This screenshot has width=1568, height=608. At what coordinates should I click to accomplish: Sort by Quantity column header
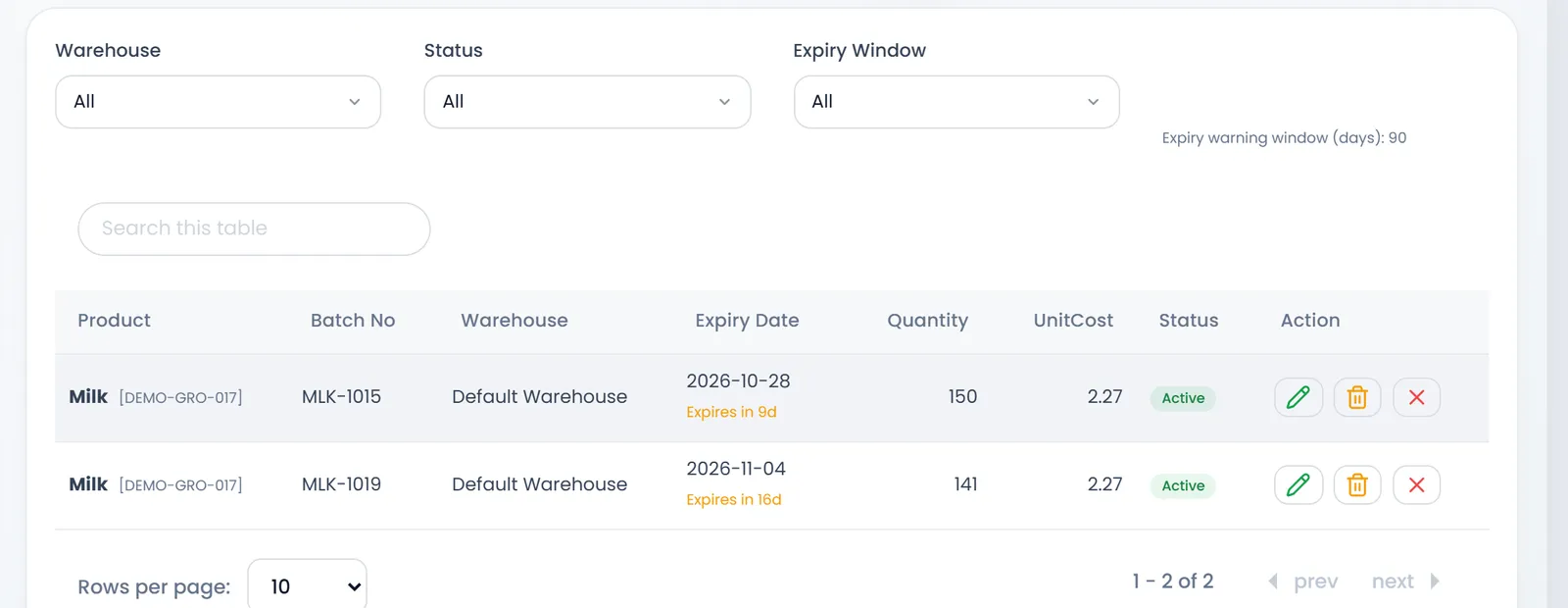[x=927, y=321]
